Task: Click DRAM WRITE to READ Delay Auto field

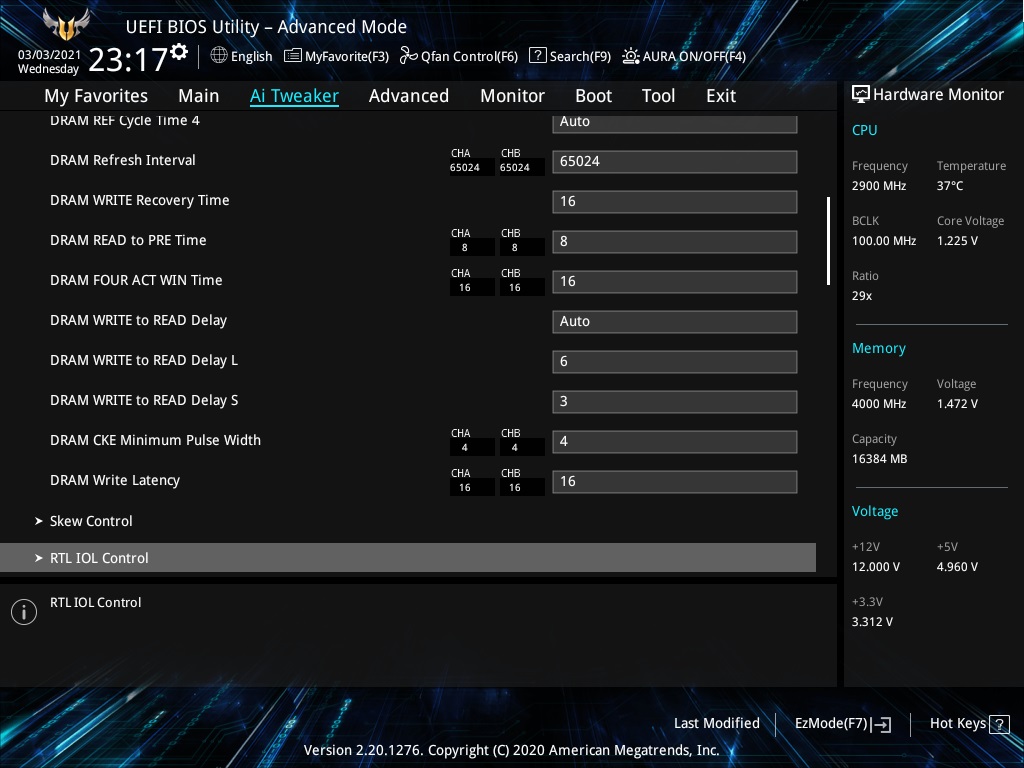Action: pyautogui.click(x=675, y=321)
